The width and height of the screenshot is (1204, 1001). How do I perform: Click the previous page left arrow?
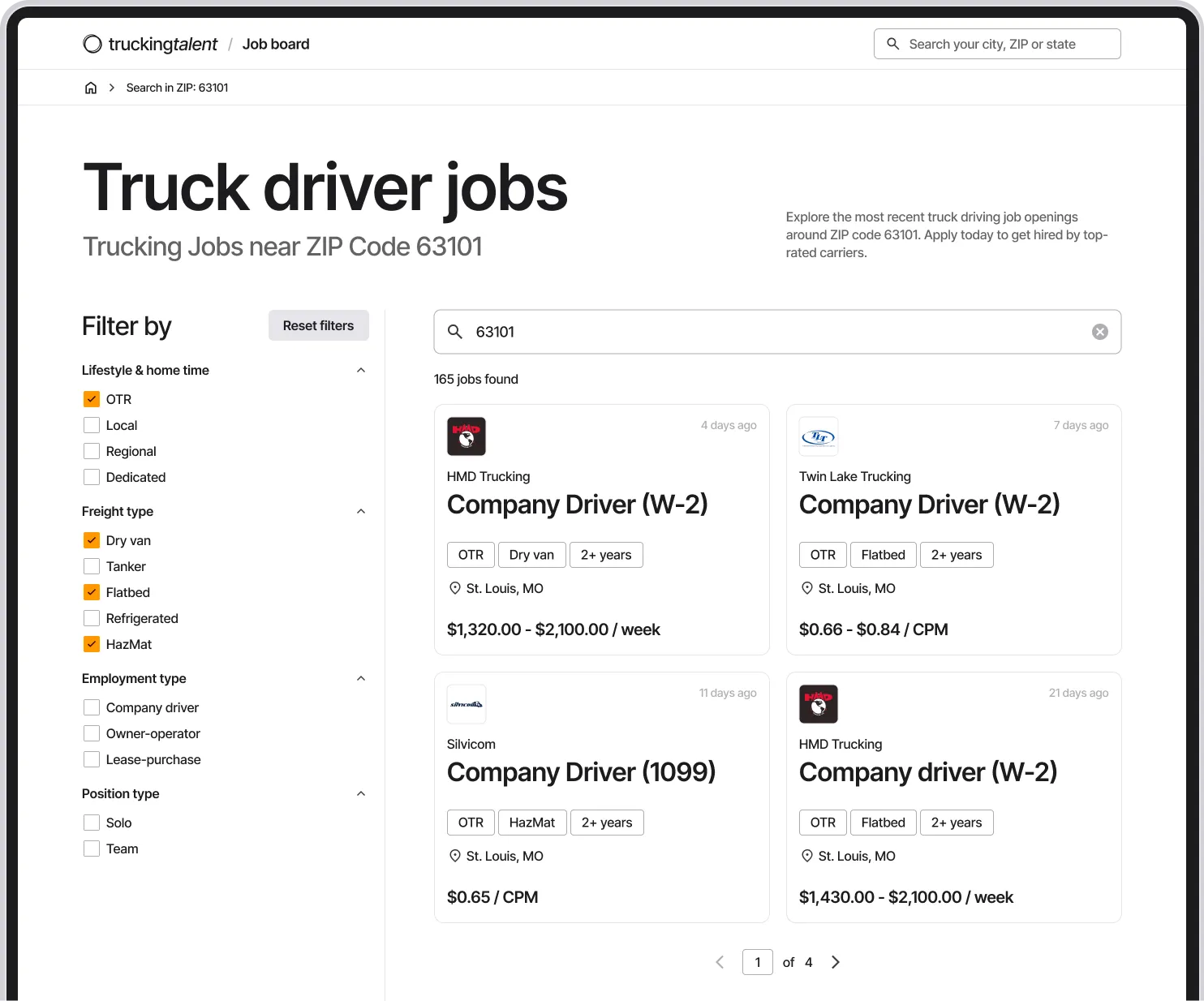coord(720,962)
